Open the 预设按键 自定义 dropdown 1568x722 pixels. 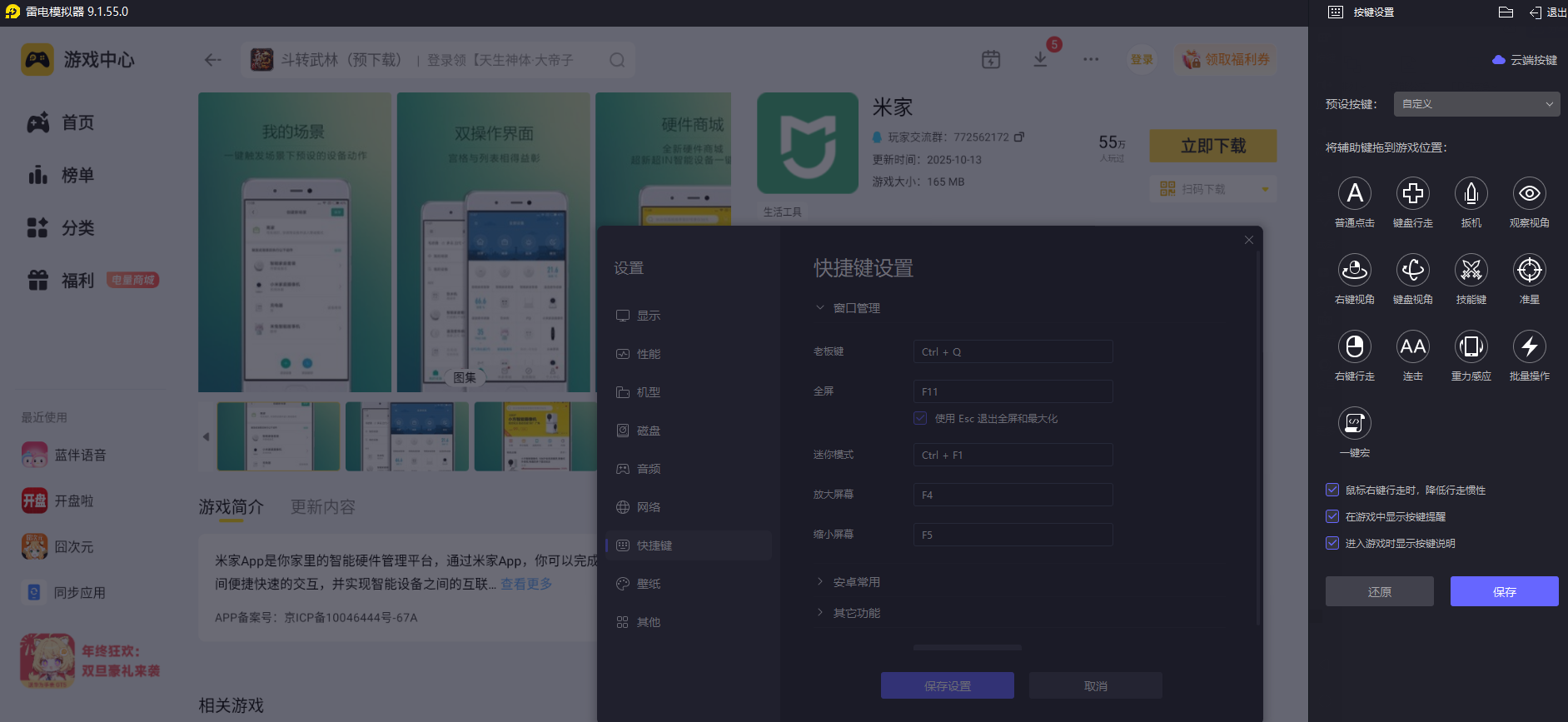[x=1476, y=104]
